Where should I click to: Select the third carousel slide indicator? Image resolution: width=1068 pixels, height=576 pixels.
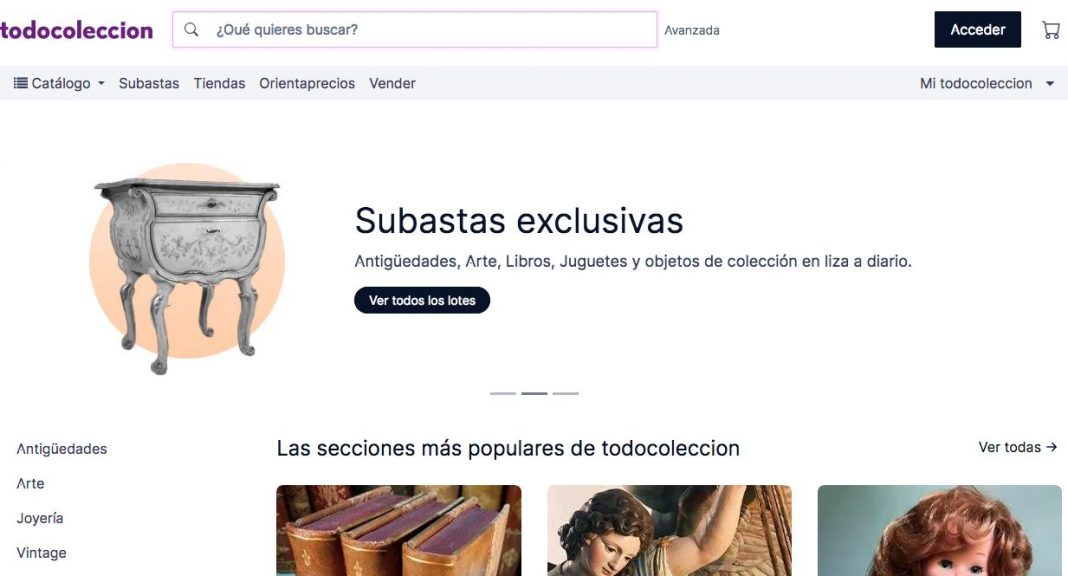point(565,394)
